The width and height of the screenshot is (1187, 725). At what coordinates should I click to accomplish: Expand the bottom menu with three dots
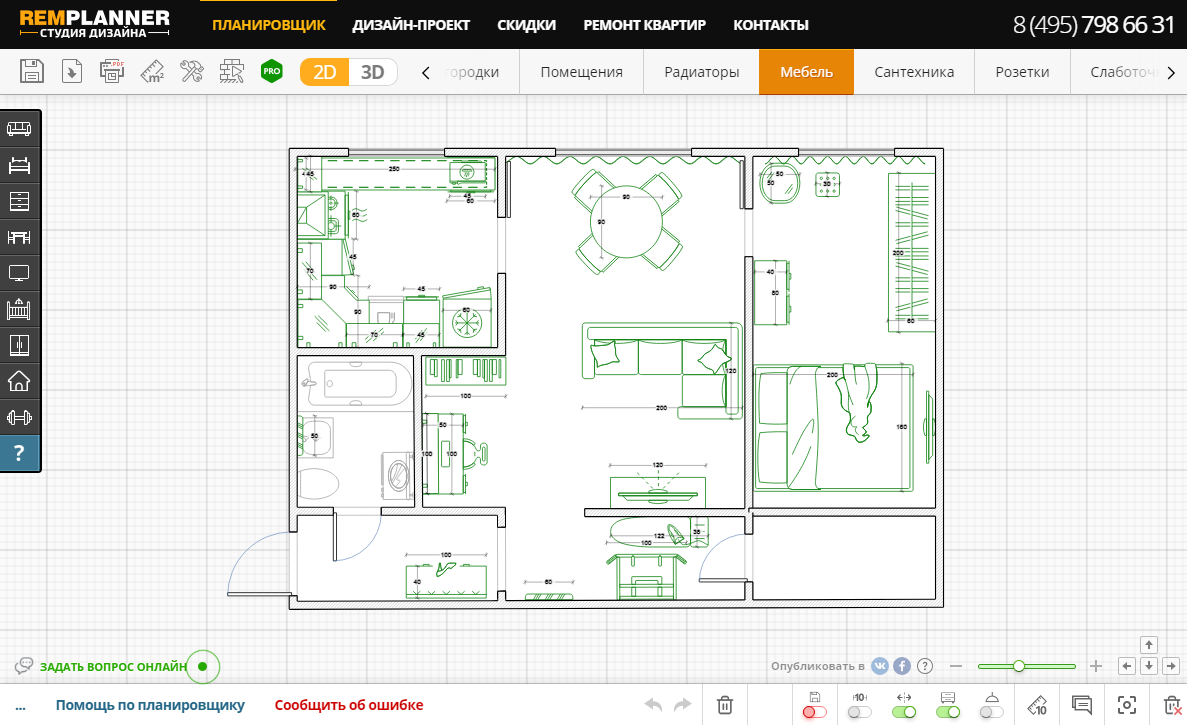point(20,707)
